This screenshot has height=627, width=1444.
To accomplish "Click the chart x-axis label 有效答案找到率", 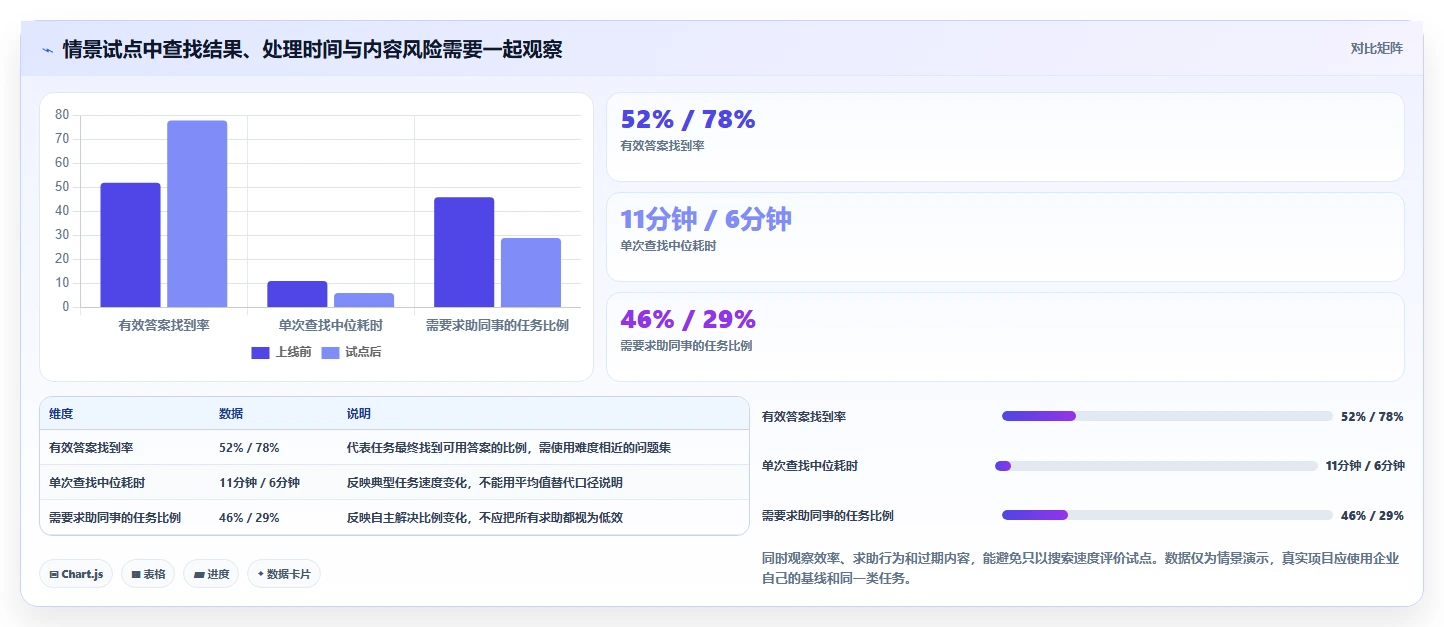I will [164, 325].
